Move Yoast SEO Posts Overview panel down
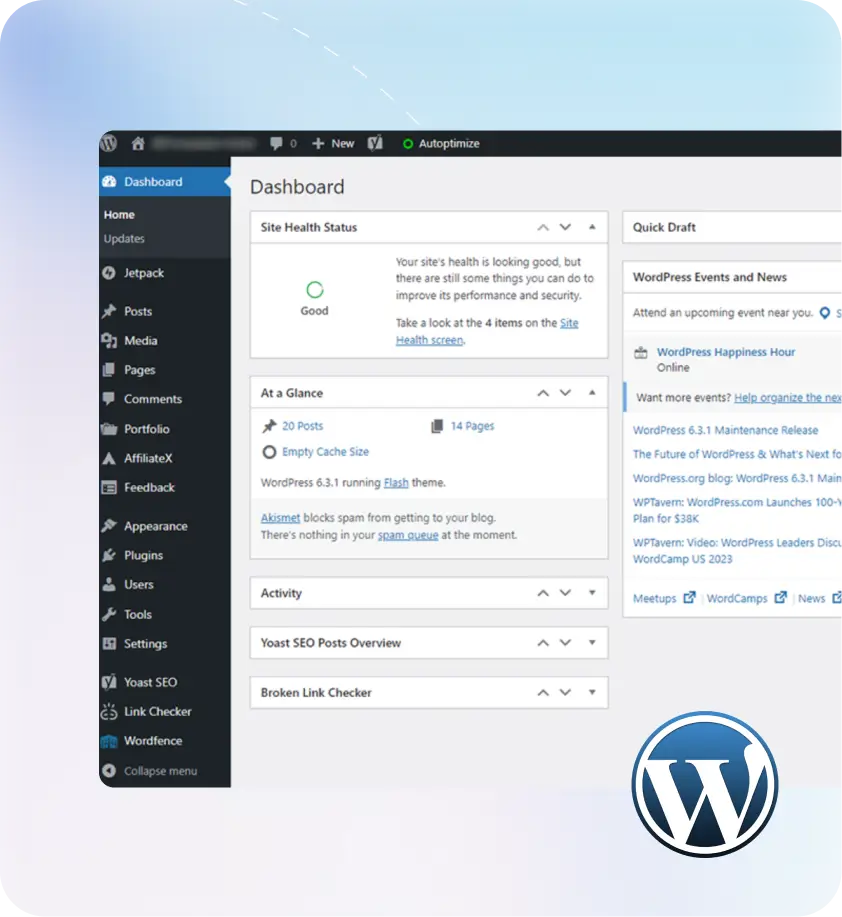 click(x=565, y=643)
